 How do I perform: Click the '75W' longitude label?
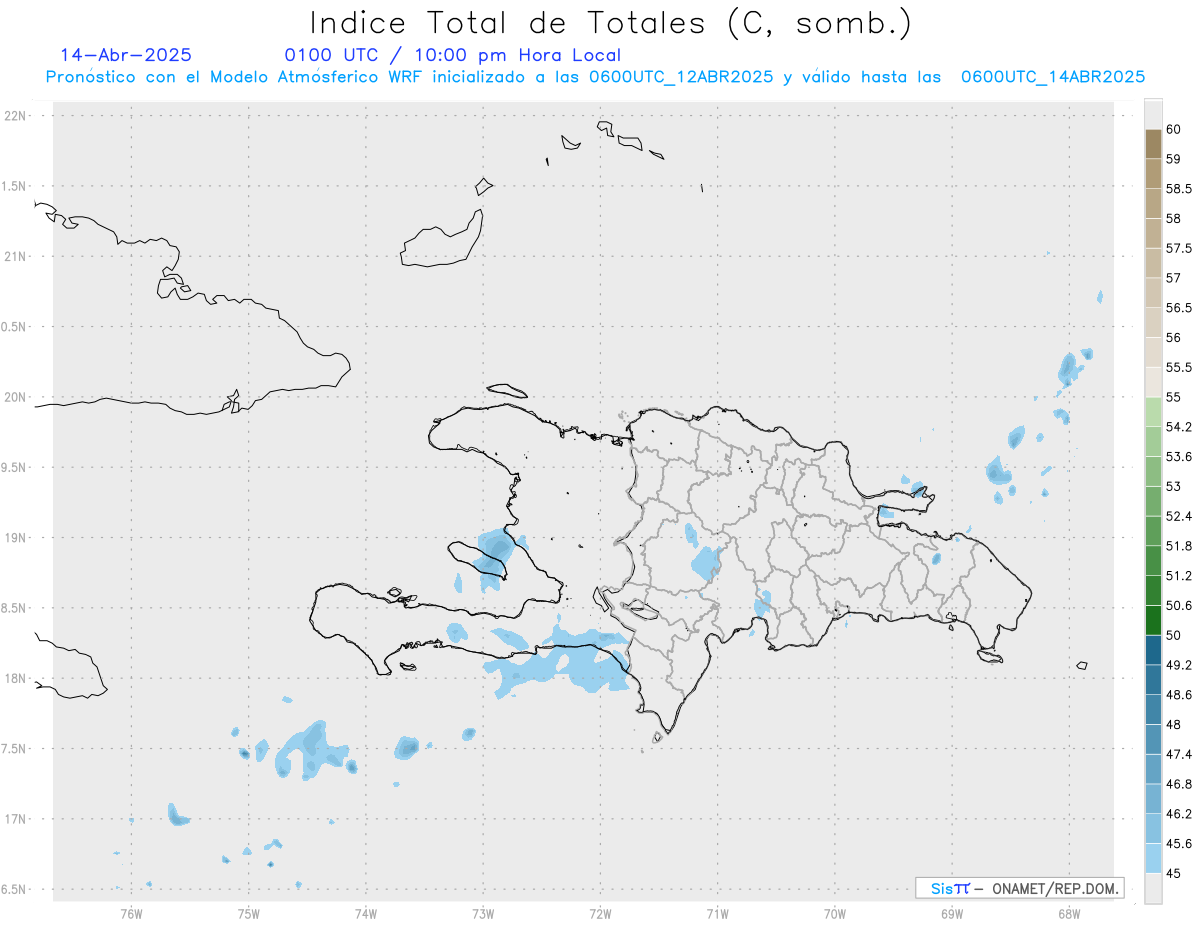249,913
